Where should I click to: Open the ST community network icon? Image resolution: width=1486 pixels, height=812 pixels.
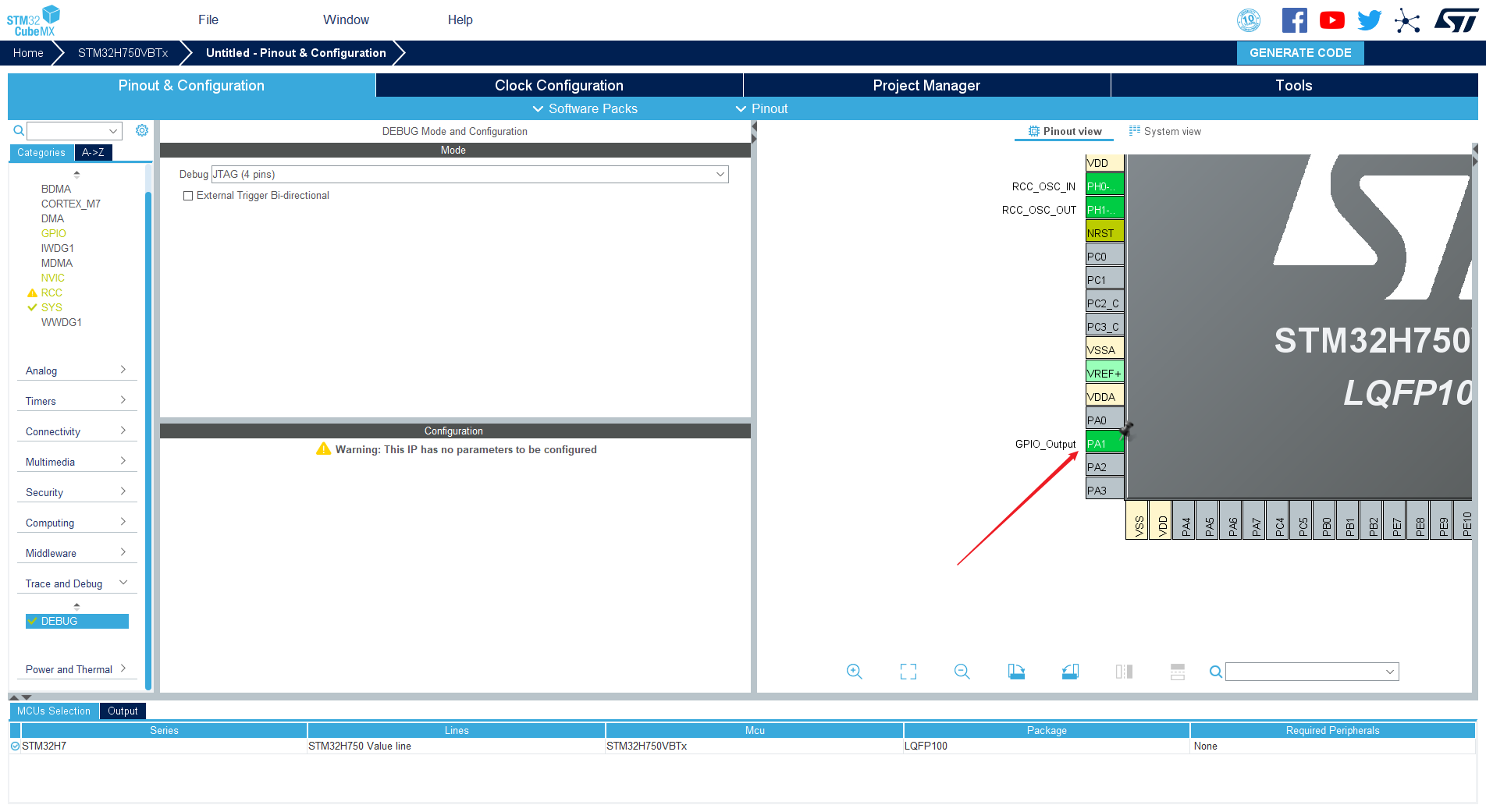click(x=1406, y=20)
